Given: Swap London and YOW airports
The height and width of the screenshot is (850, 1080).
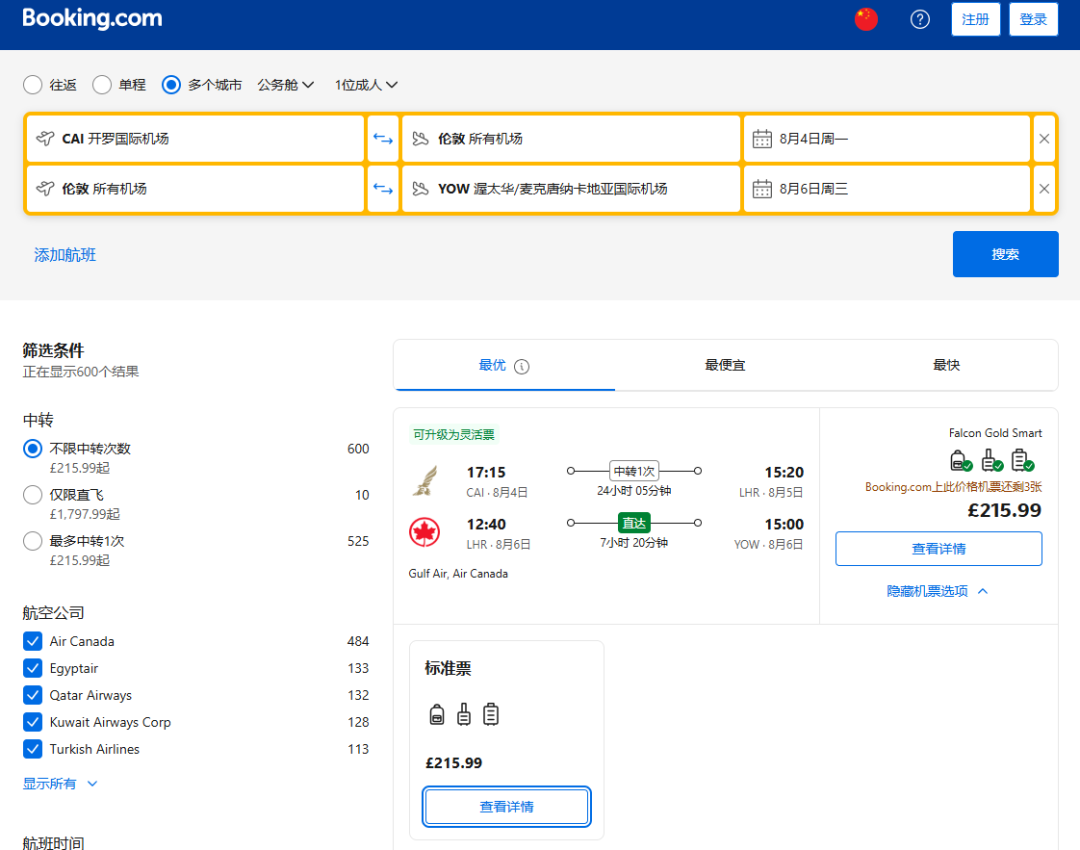Looking at the screenshot, I should [x=383, y=189].
